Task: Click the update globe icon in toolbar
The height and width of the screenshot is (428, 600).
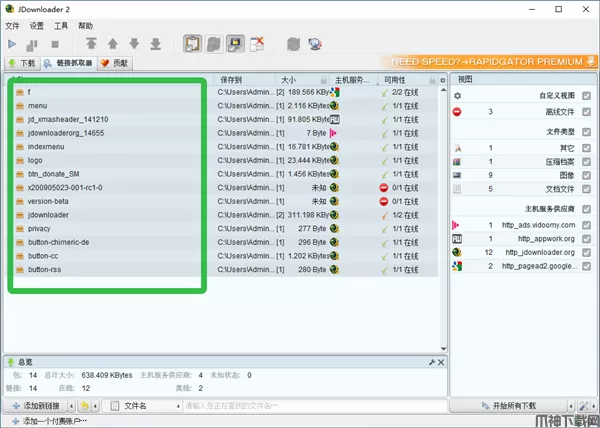Action: point(315,44)
